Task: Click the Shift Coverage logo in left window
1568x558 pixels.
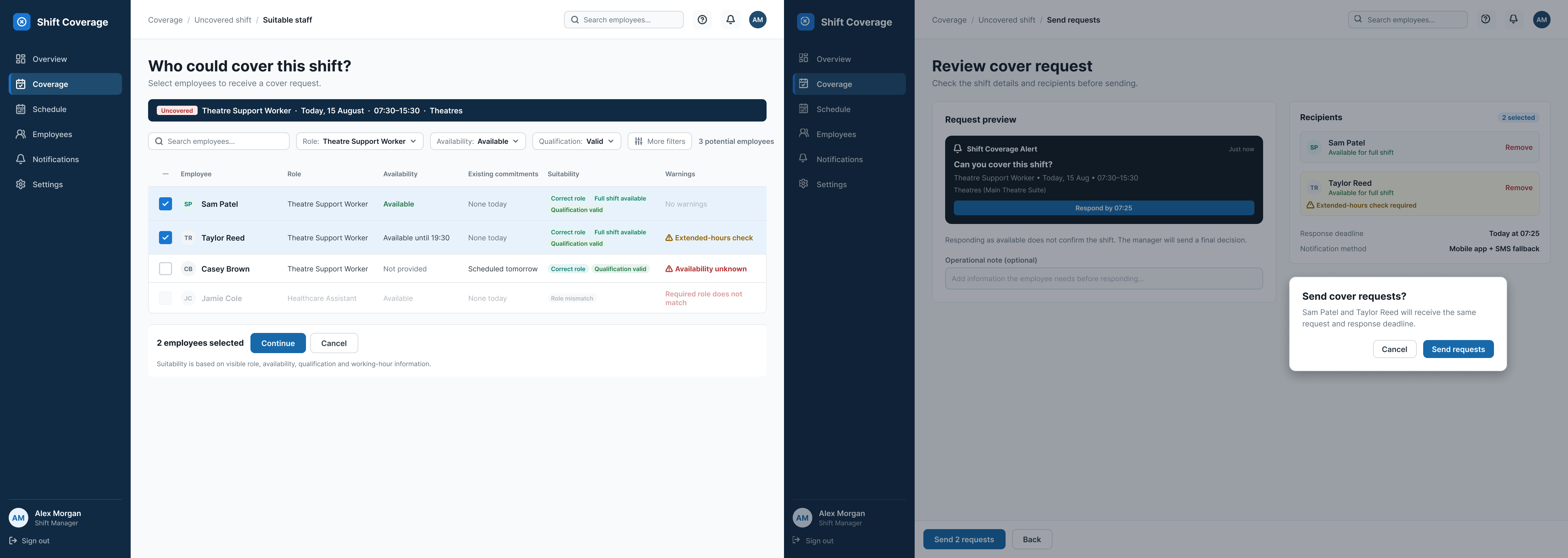Action: tap(22, 22)
